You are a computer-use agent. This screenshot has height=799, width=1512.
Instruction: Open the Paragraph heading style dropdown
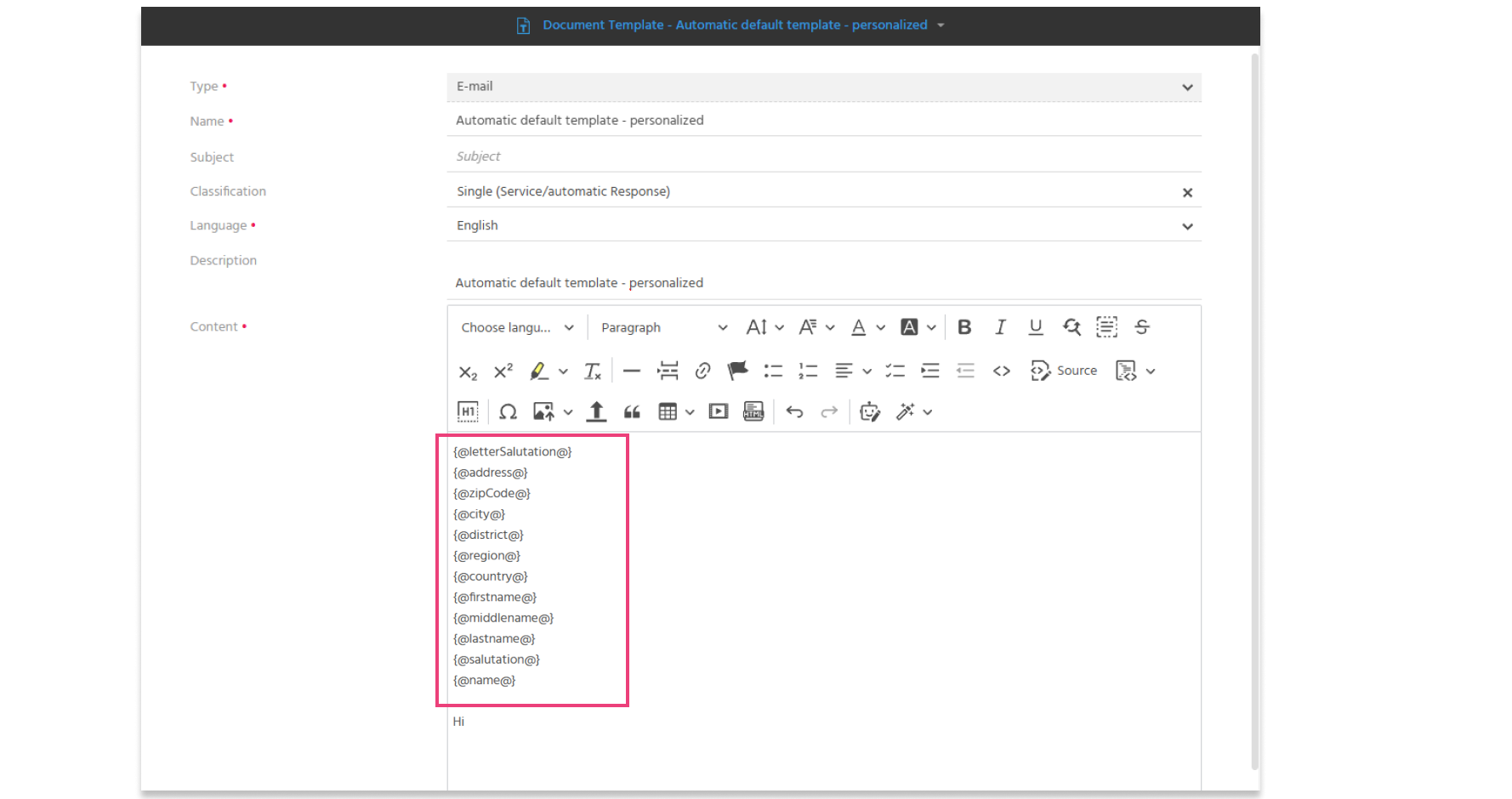663,327
